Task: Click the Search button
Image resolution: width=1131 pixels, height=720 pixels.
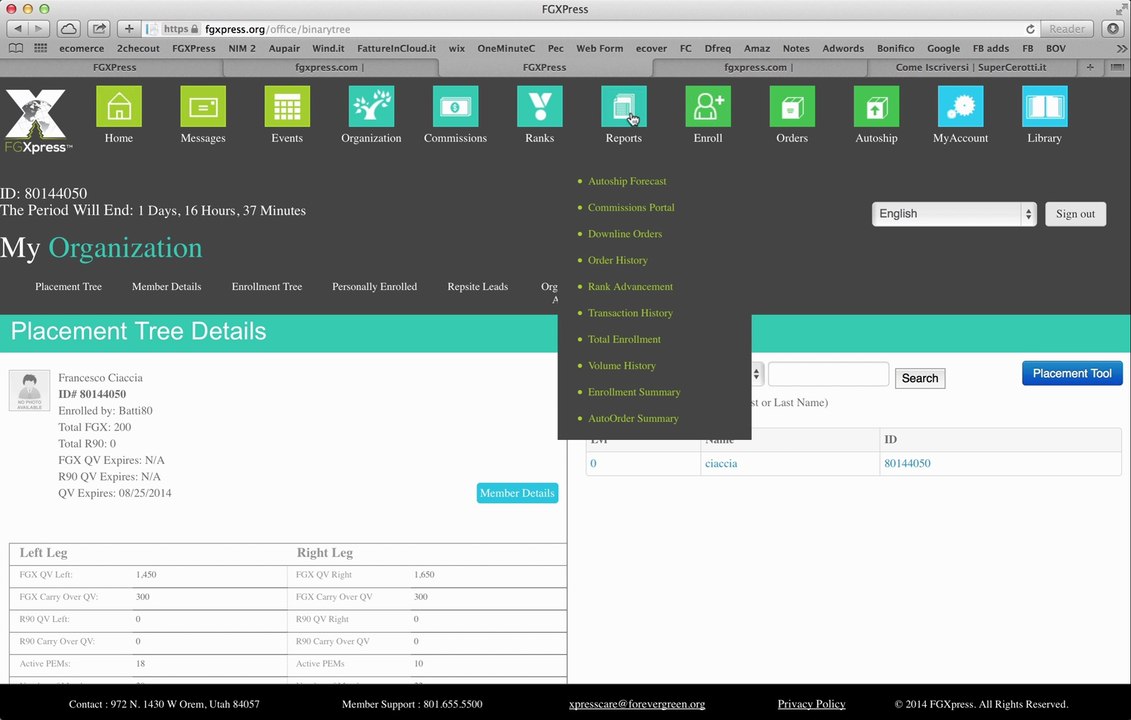Action: pos(920,378)
